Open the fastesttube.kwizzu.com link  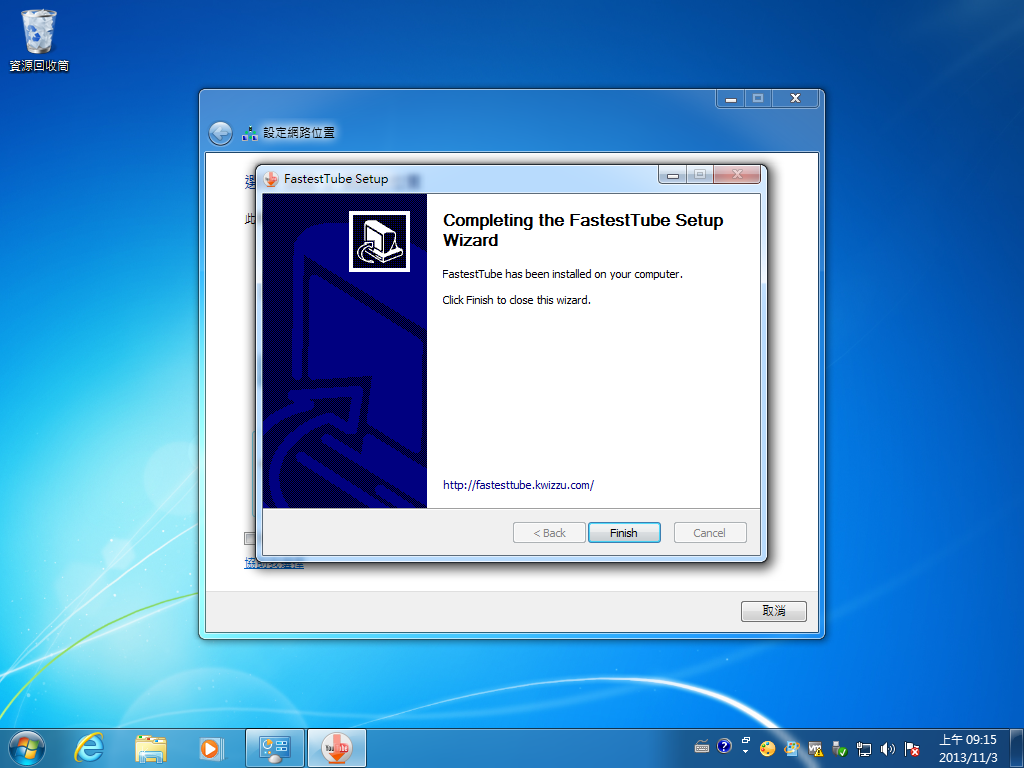tap(518, 485)
